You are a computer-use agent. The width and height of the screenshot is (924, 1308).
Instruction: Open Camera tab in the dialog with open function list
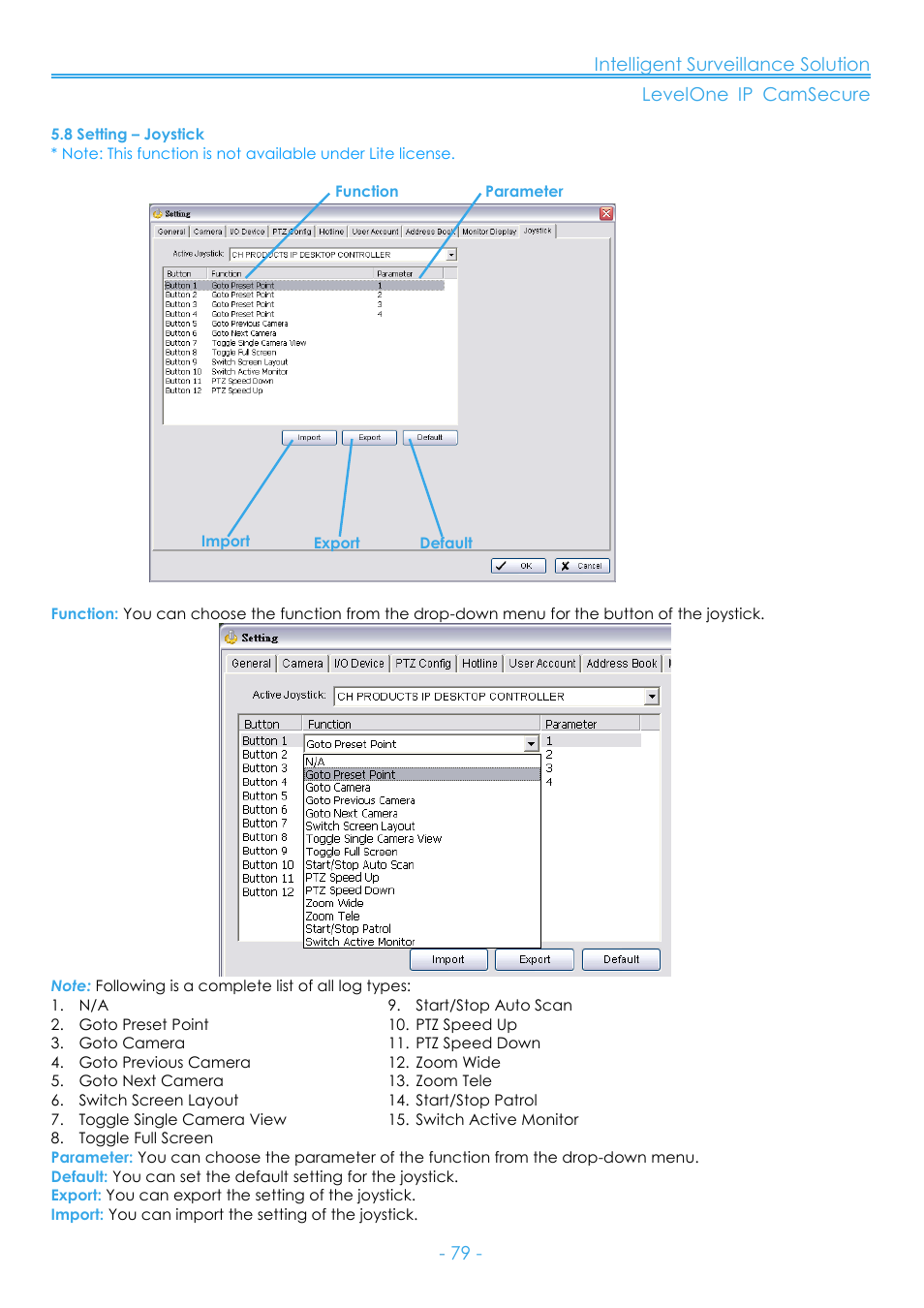pos(303,664)
